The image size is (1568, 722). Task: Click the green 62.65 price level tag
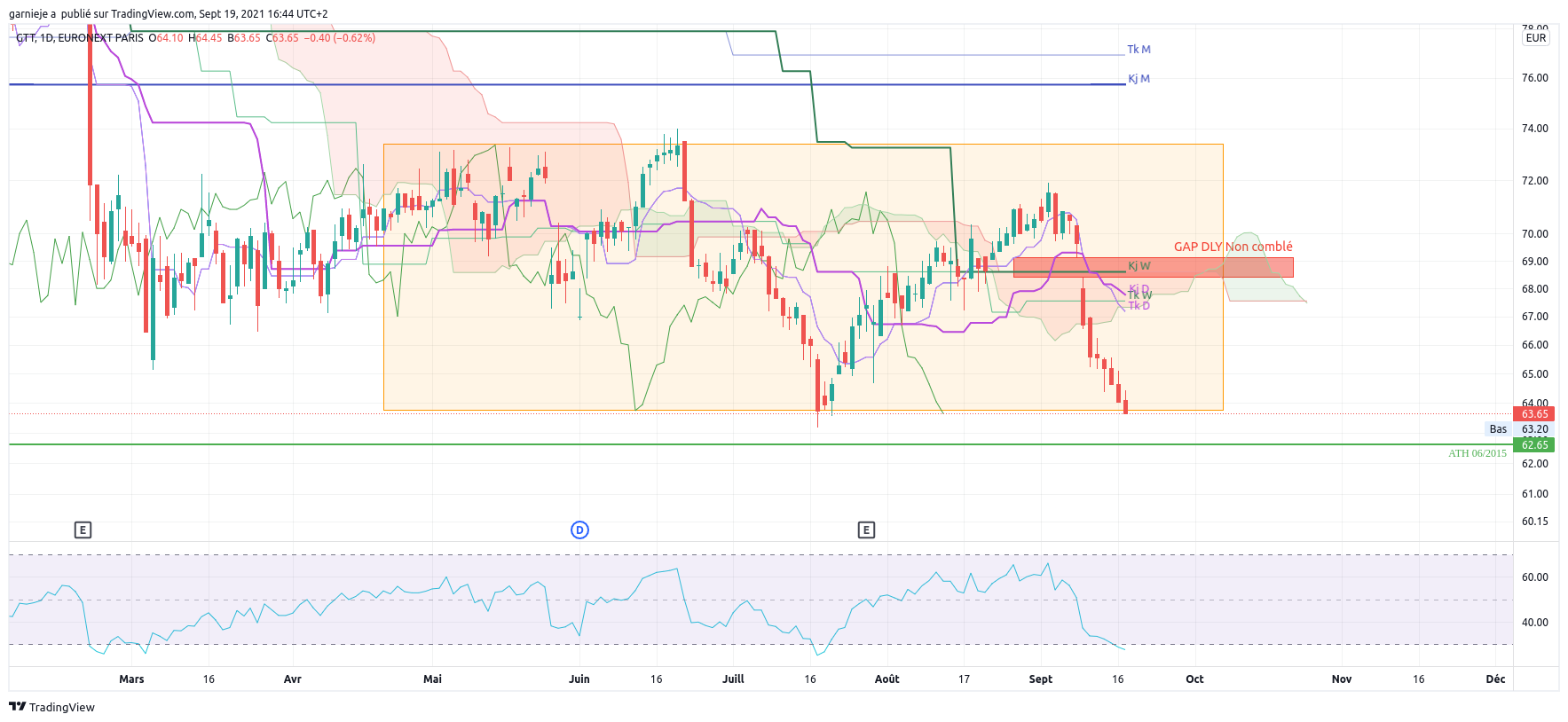[1535, 445]
